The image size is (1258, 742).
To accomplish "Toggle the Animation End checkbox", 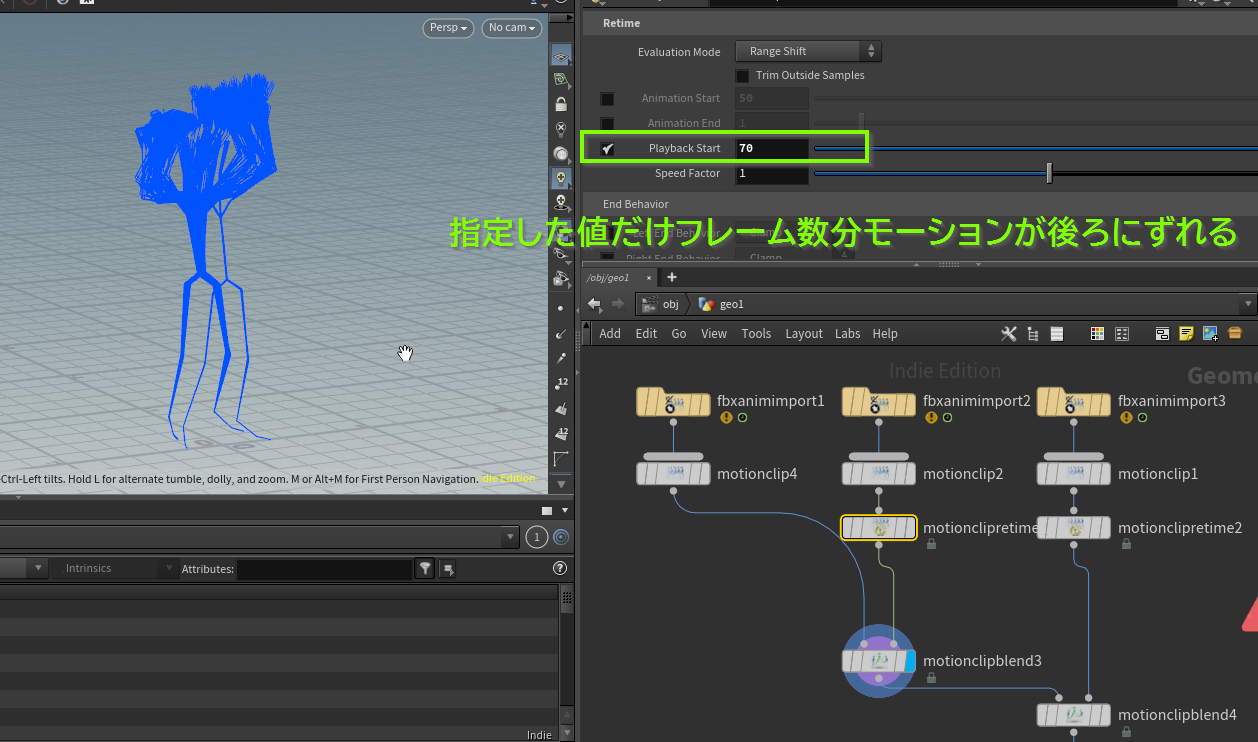I will [x=607, y=123].
